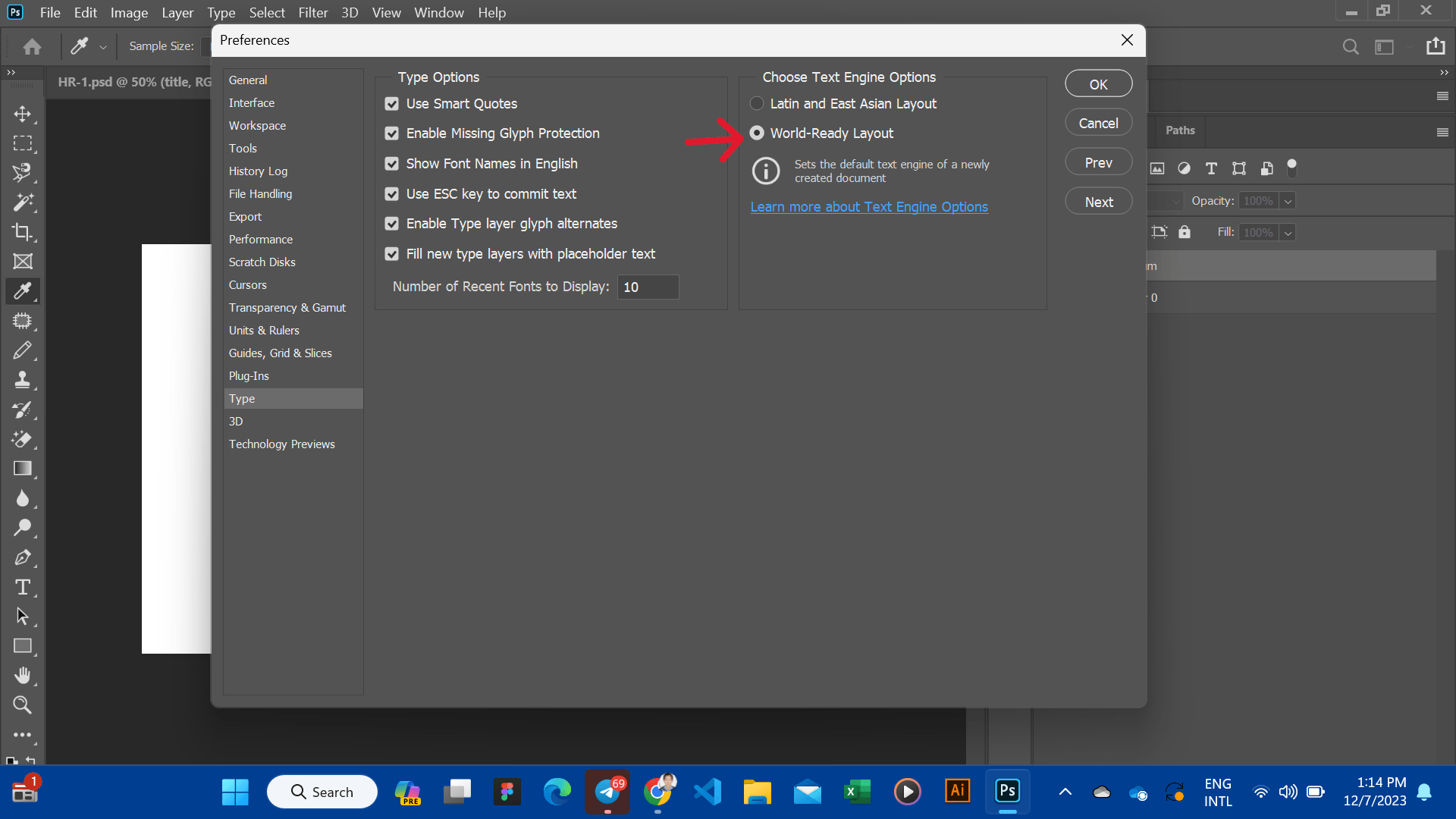Select the Frame tool

23,262
